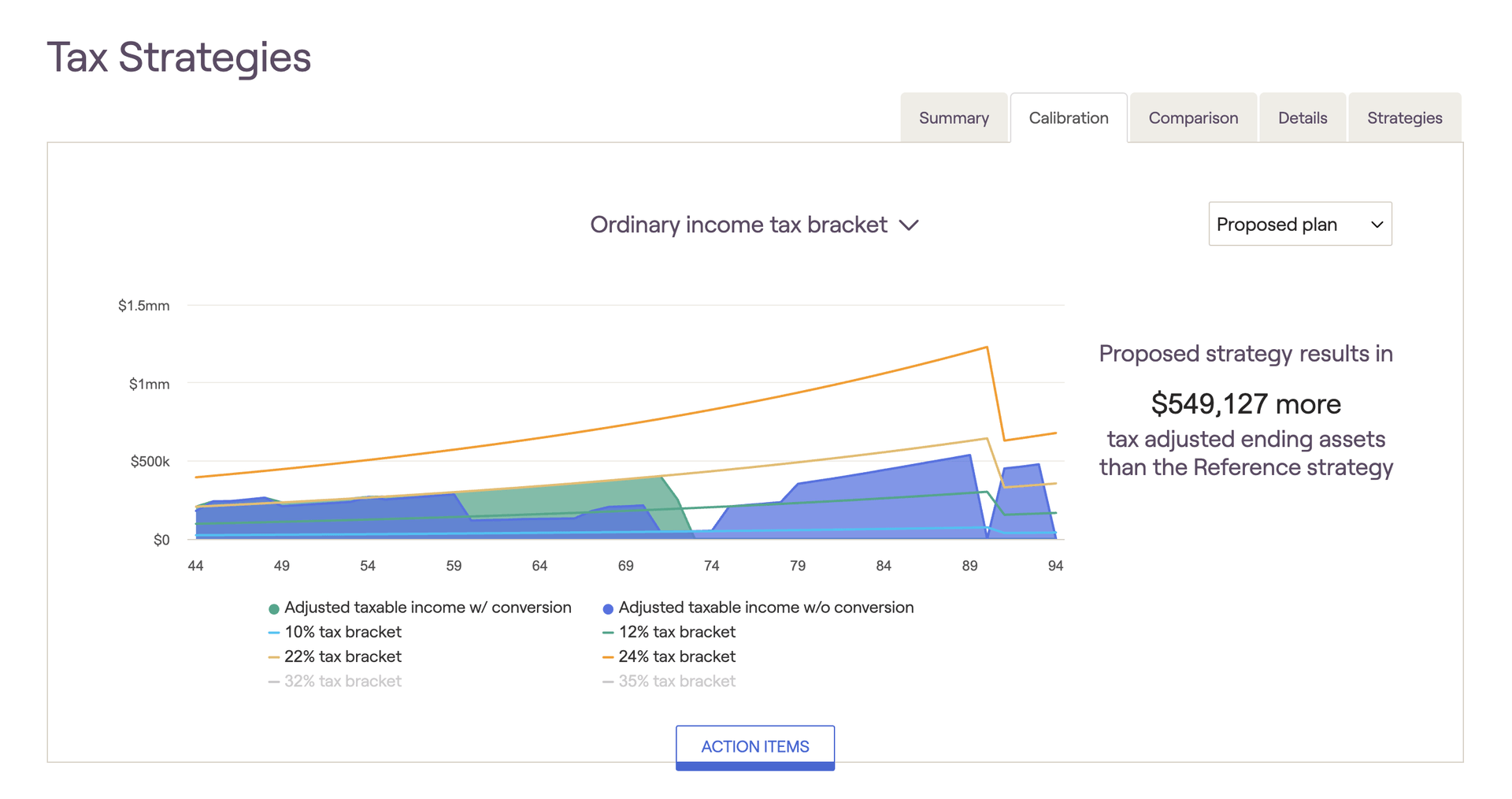Toggle Adjusted taxable income w/o conversion series

click(x=765, y=608)
